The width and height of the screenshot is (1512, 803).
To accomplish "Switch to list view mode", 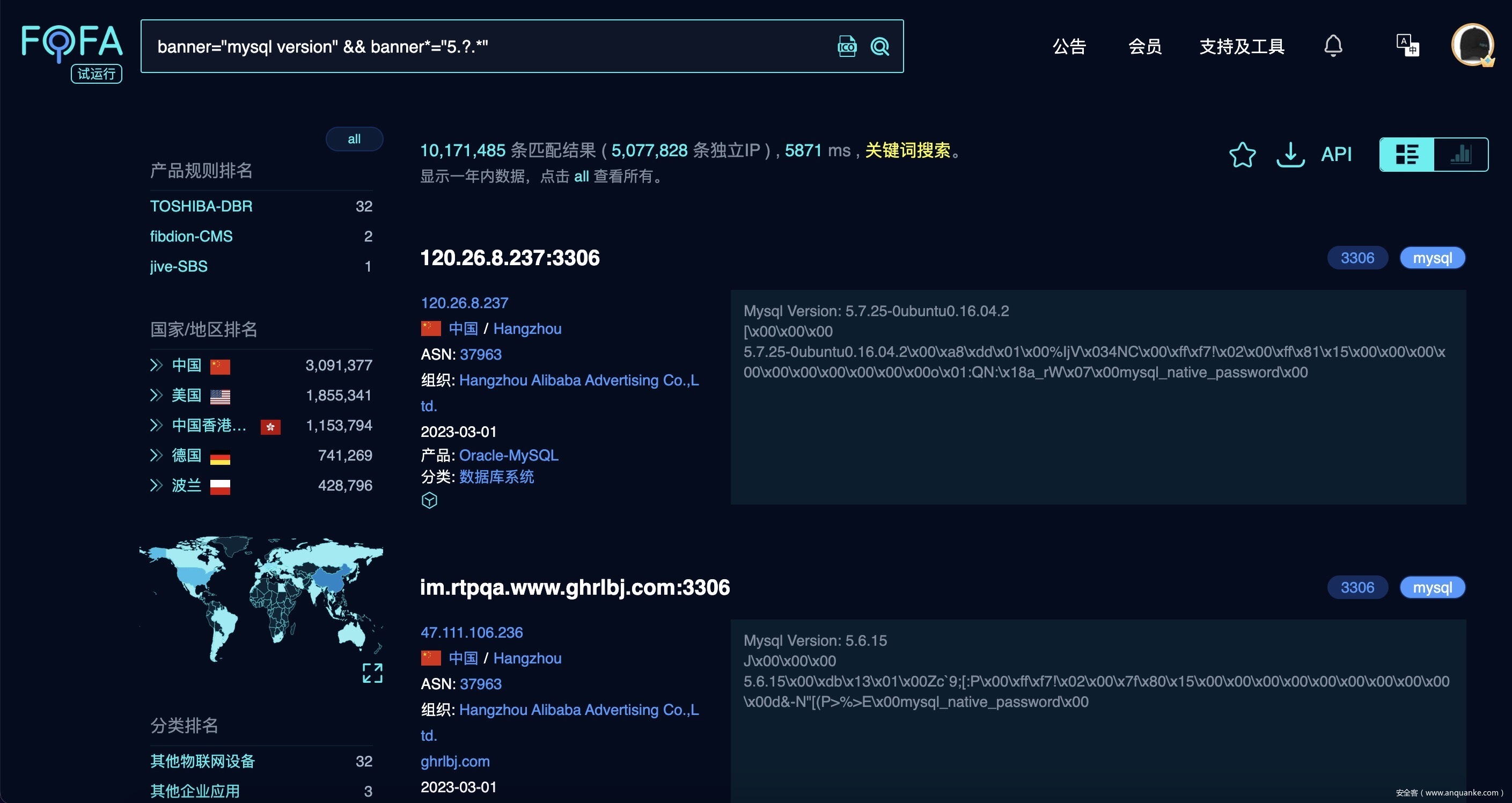I will tap(1406, 155).
